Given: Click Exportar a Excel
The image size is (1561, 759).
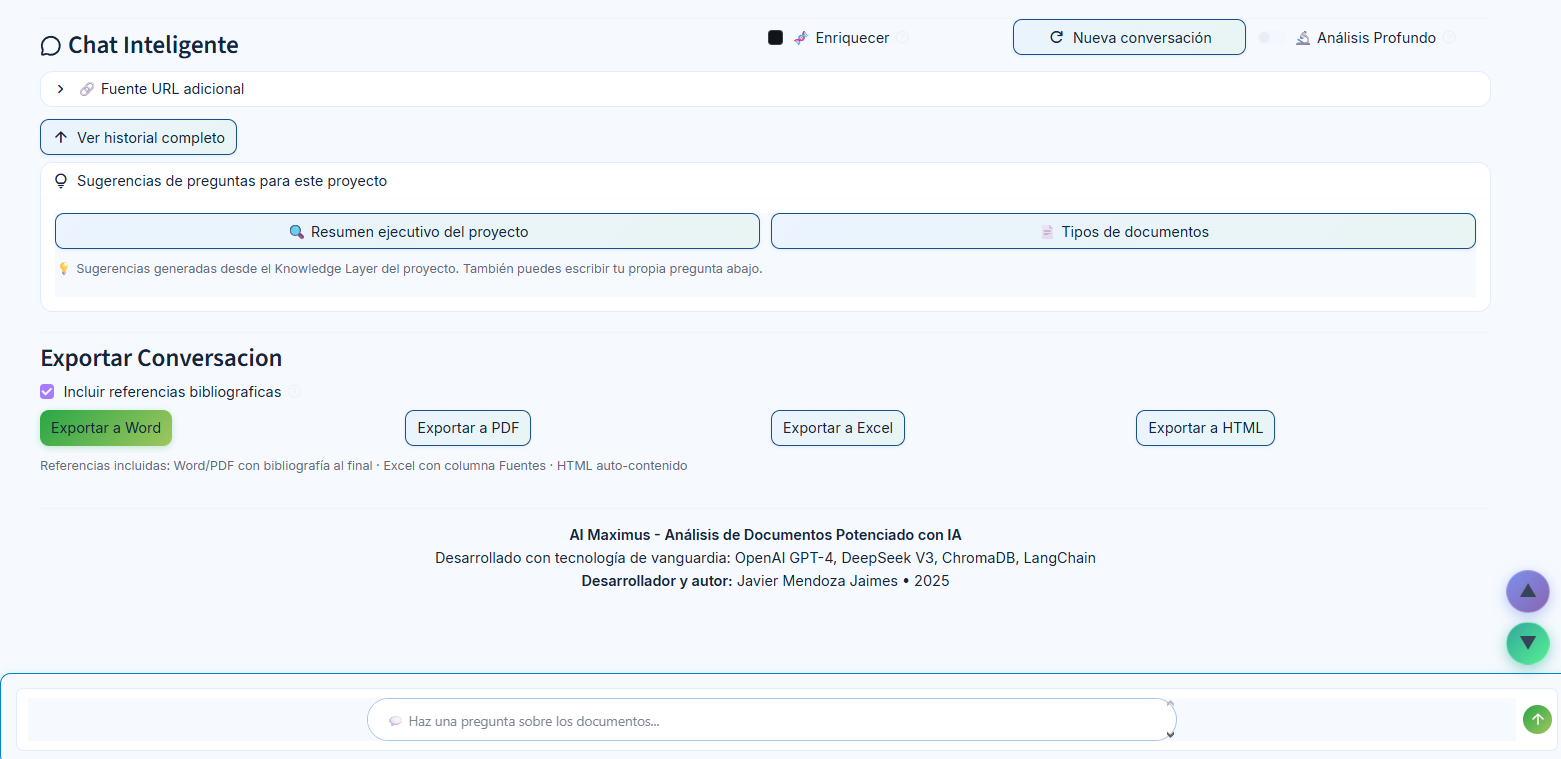Looking at the screenshot, I should pos(838,428).
